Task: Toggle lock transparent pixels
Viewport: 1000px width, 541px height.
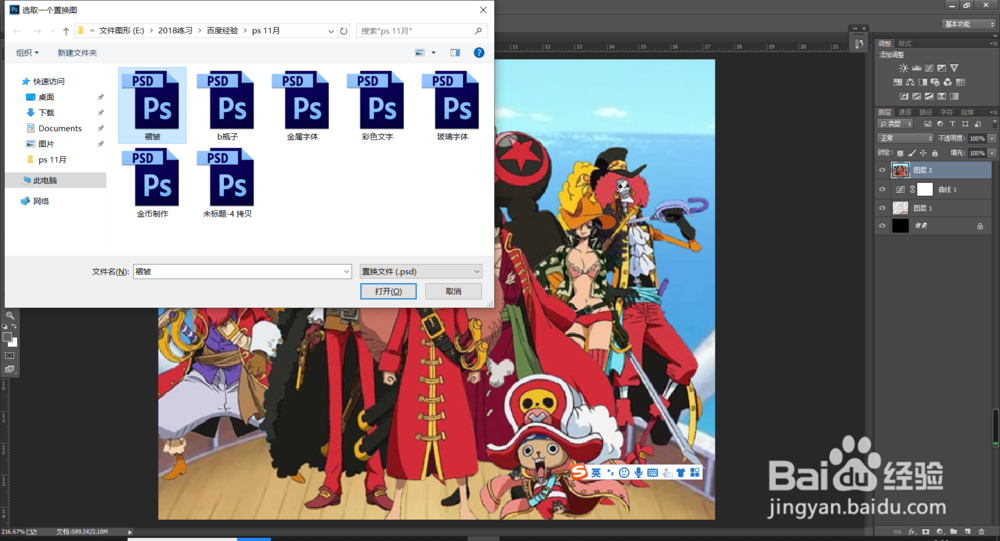Action: [x=900, y=153]
